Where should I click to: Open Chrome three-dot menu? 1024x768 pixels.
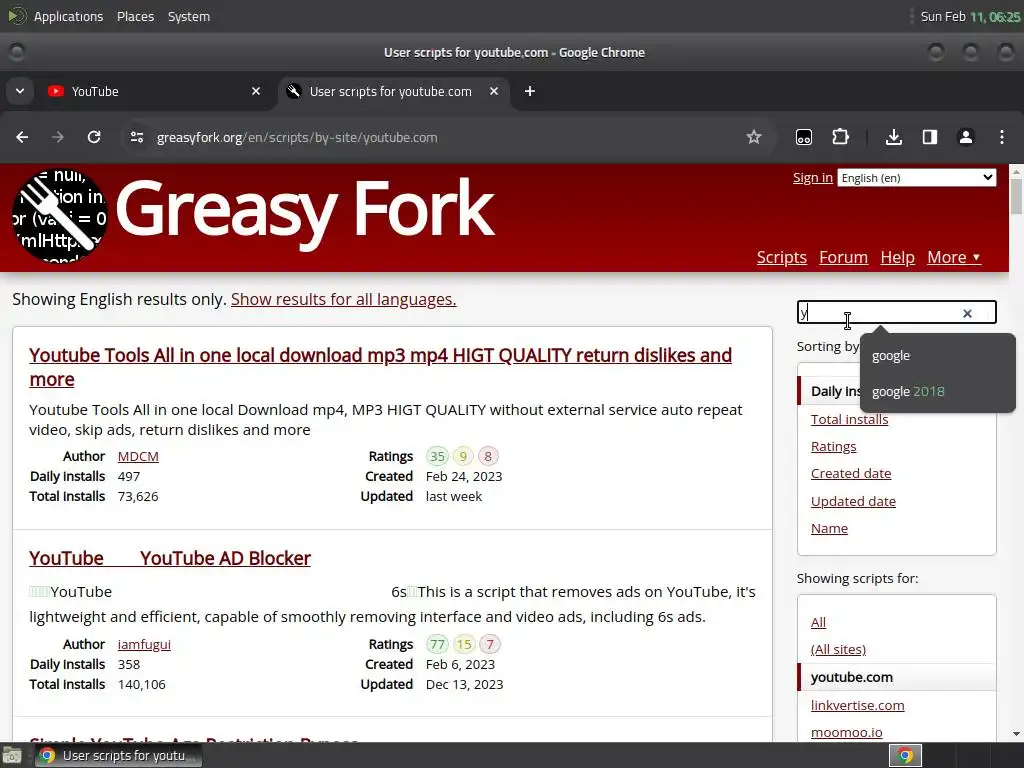coord(1002,137)
